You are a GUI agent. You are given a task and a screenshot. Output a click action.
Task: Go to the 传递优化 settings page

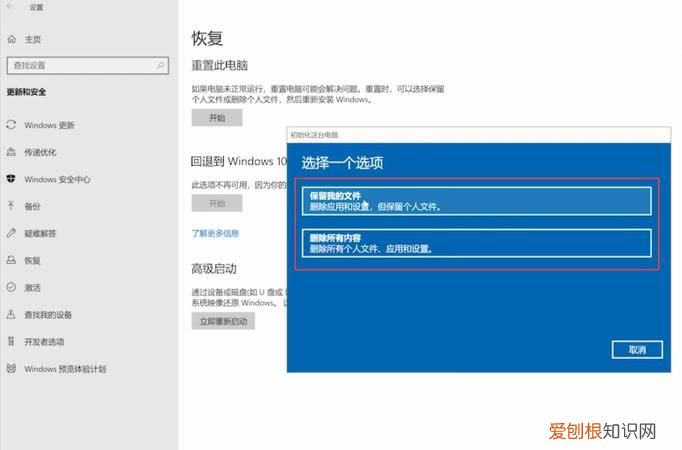click(40, 152)
